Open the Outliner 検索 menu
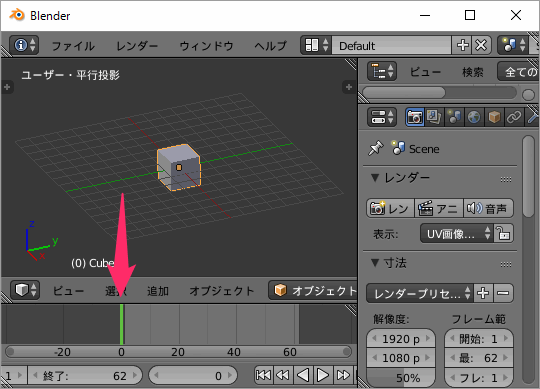 (472, 72)
